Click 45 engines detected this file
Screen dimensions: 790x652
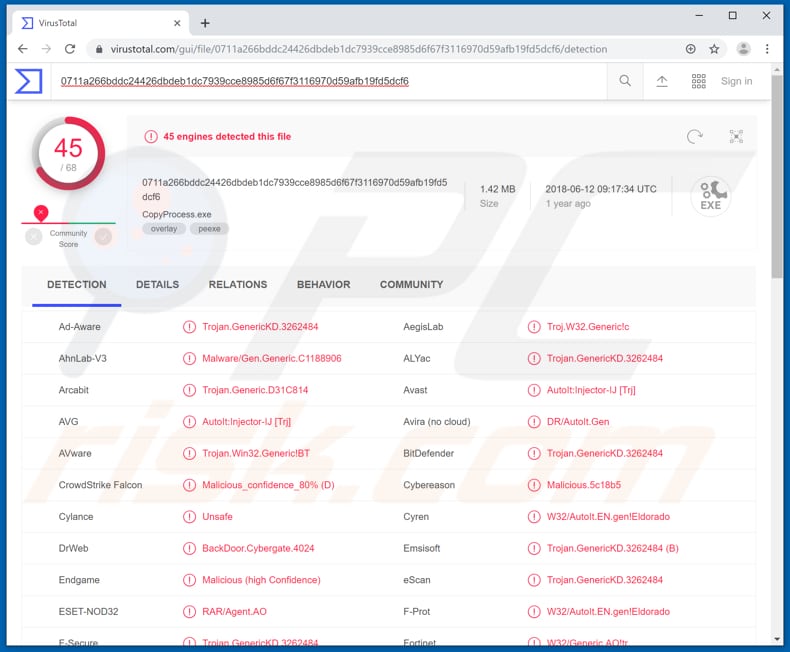click(x=227, y=137)
